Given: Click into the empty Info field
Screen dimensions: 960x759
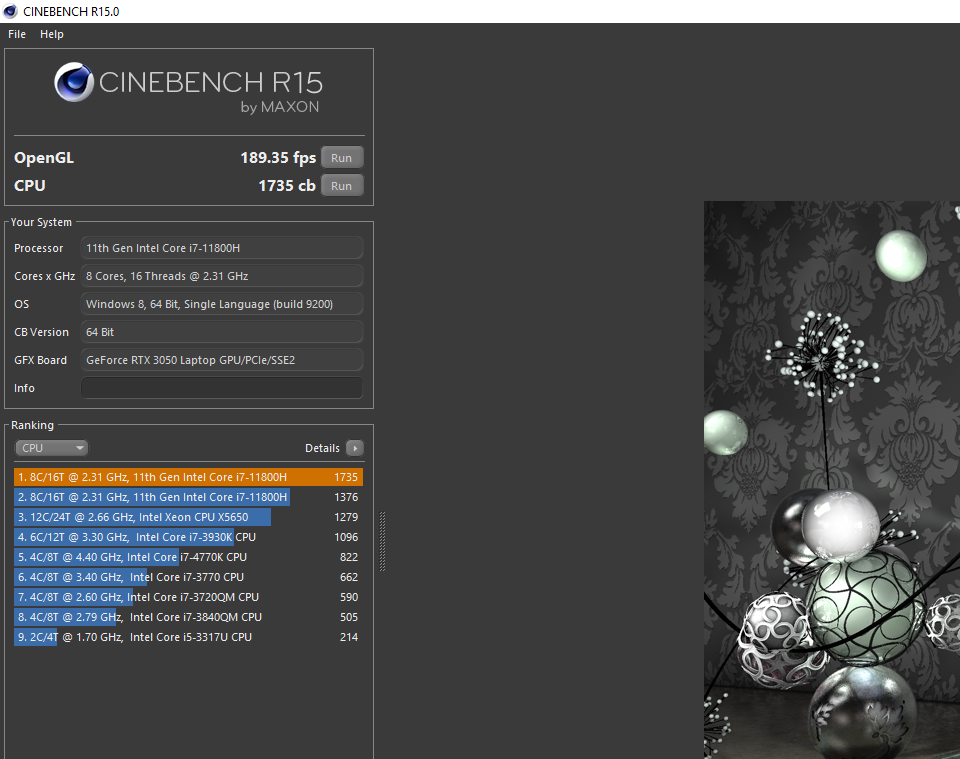Looking at the screenshot, I should coord(222,388).
